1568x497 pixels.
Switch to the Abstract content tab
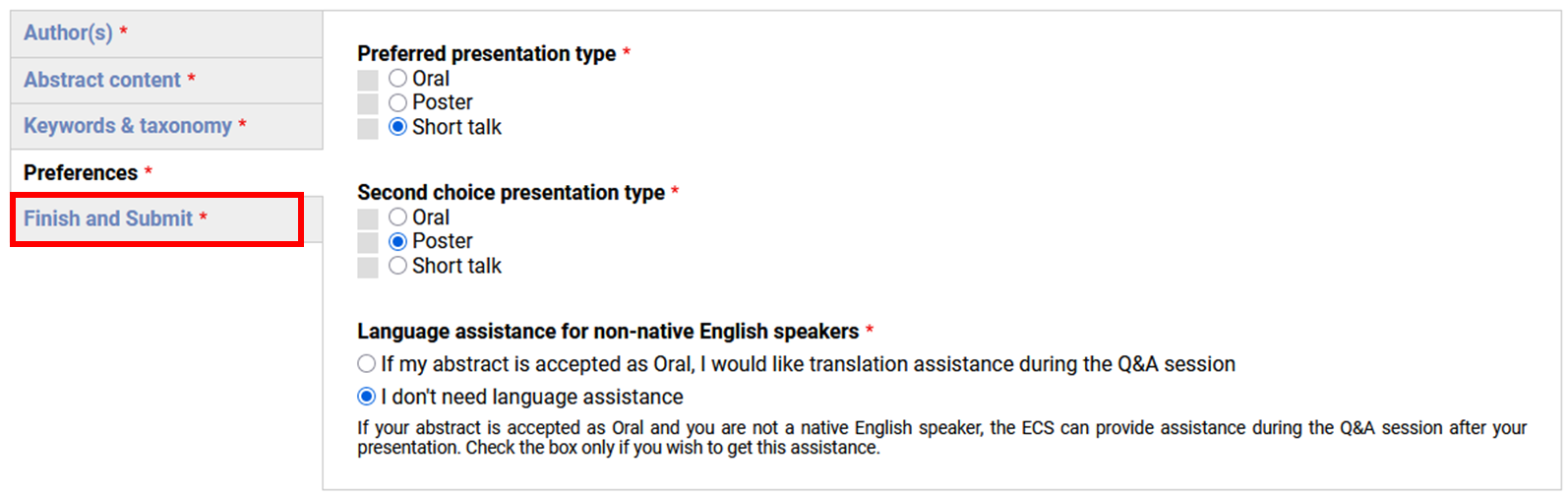point(102,80)
